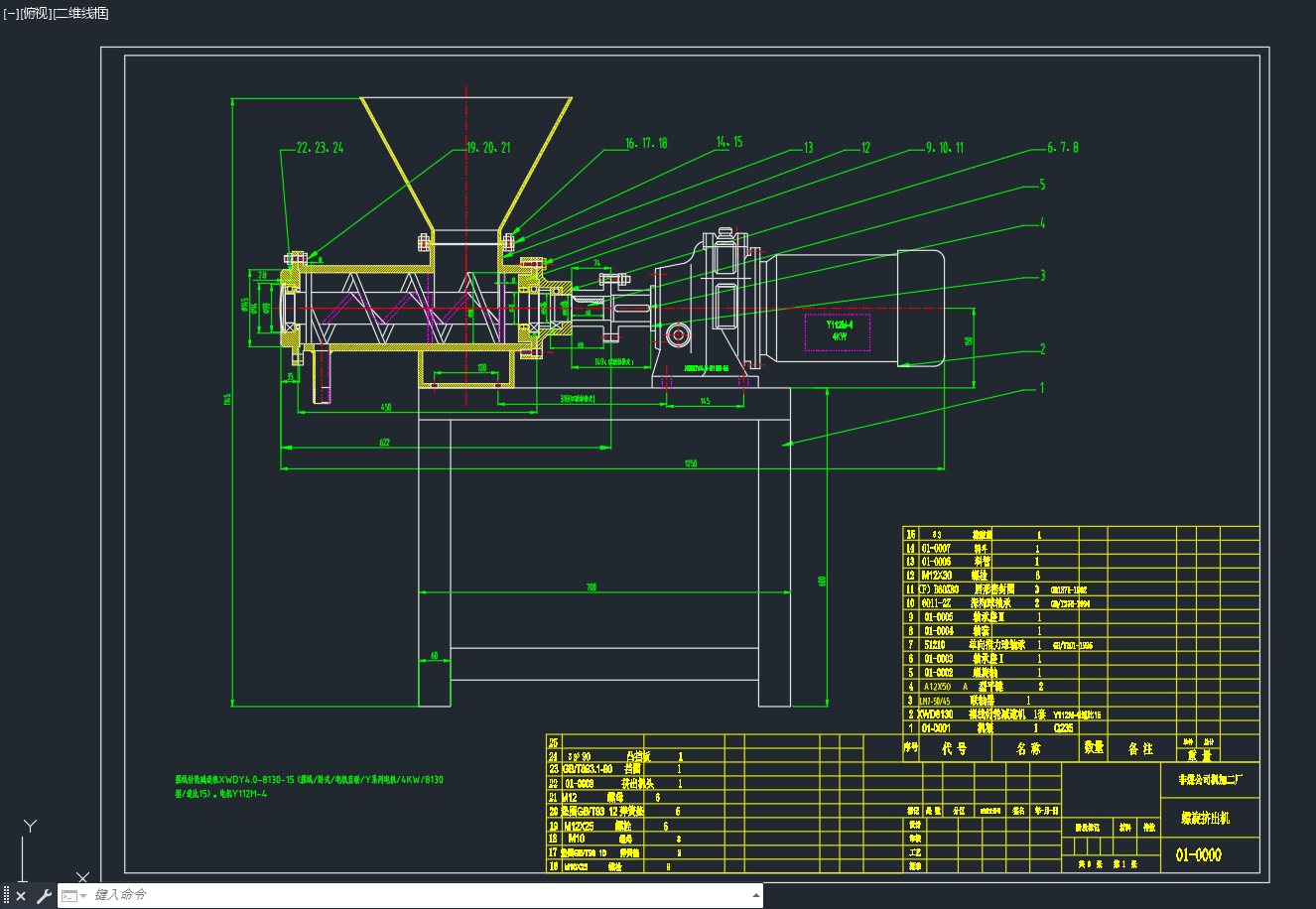Image resolution: width=1316 pixels, height=909 pixels.
Task: Select part code 01-0005 in parts list
Action: coord(939,617)
